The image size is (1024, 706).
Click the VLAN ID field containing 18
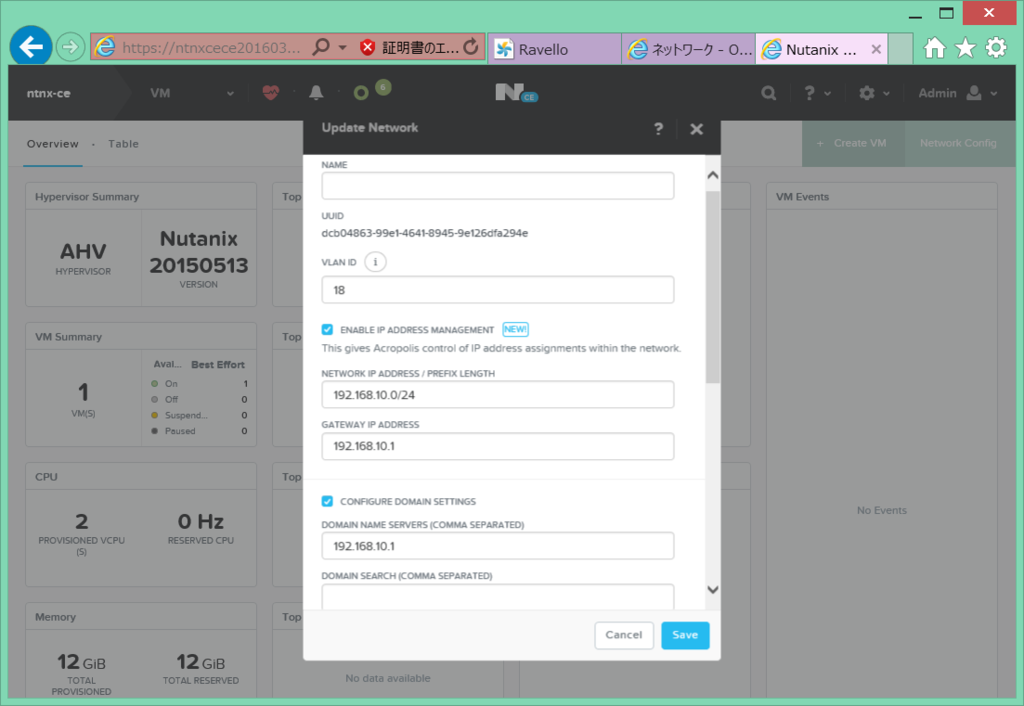[498, 289]
